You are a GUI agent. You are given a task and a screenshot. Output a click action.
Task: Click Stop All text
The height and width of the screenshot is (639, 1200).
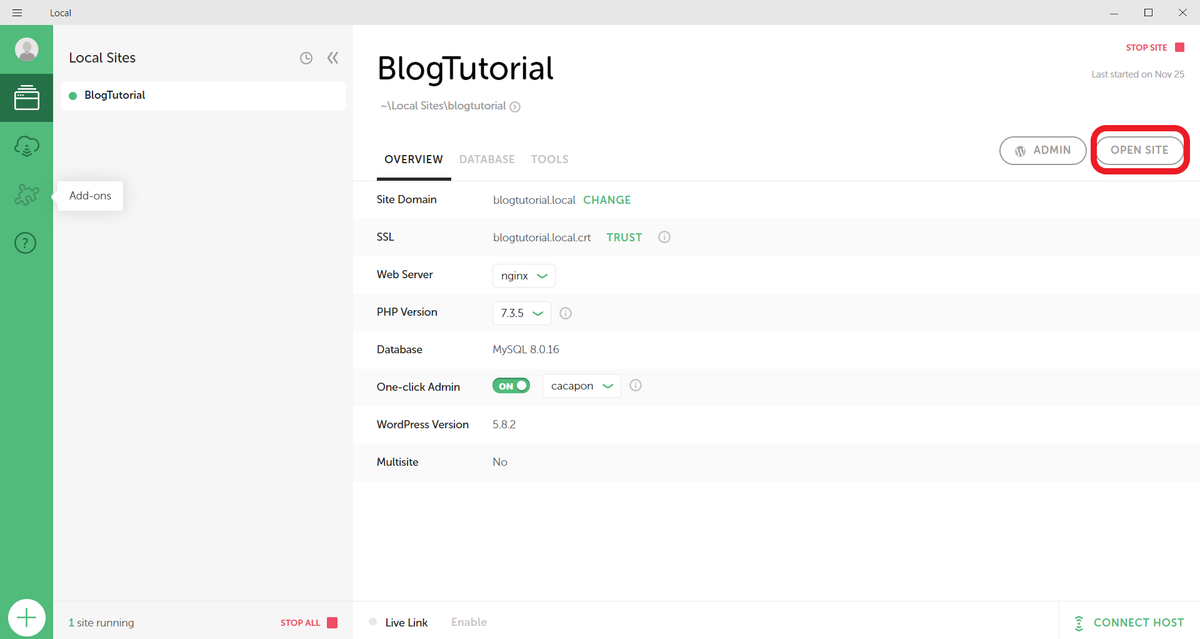pos(300,623)
